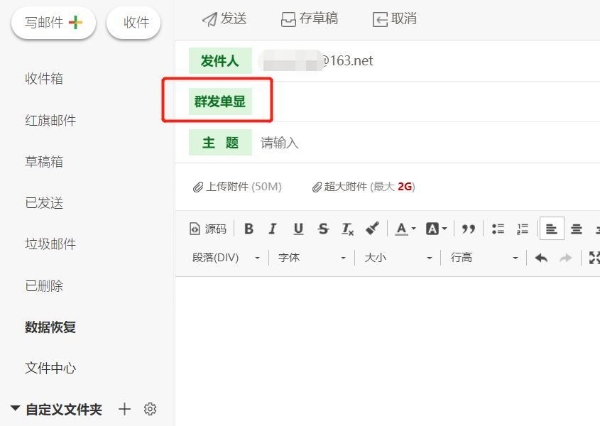Collapse the 自定义文件夹 section triangle
The image size is (600, 426).
pyautogui.click(x=15, y=408)
